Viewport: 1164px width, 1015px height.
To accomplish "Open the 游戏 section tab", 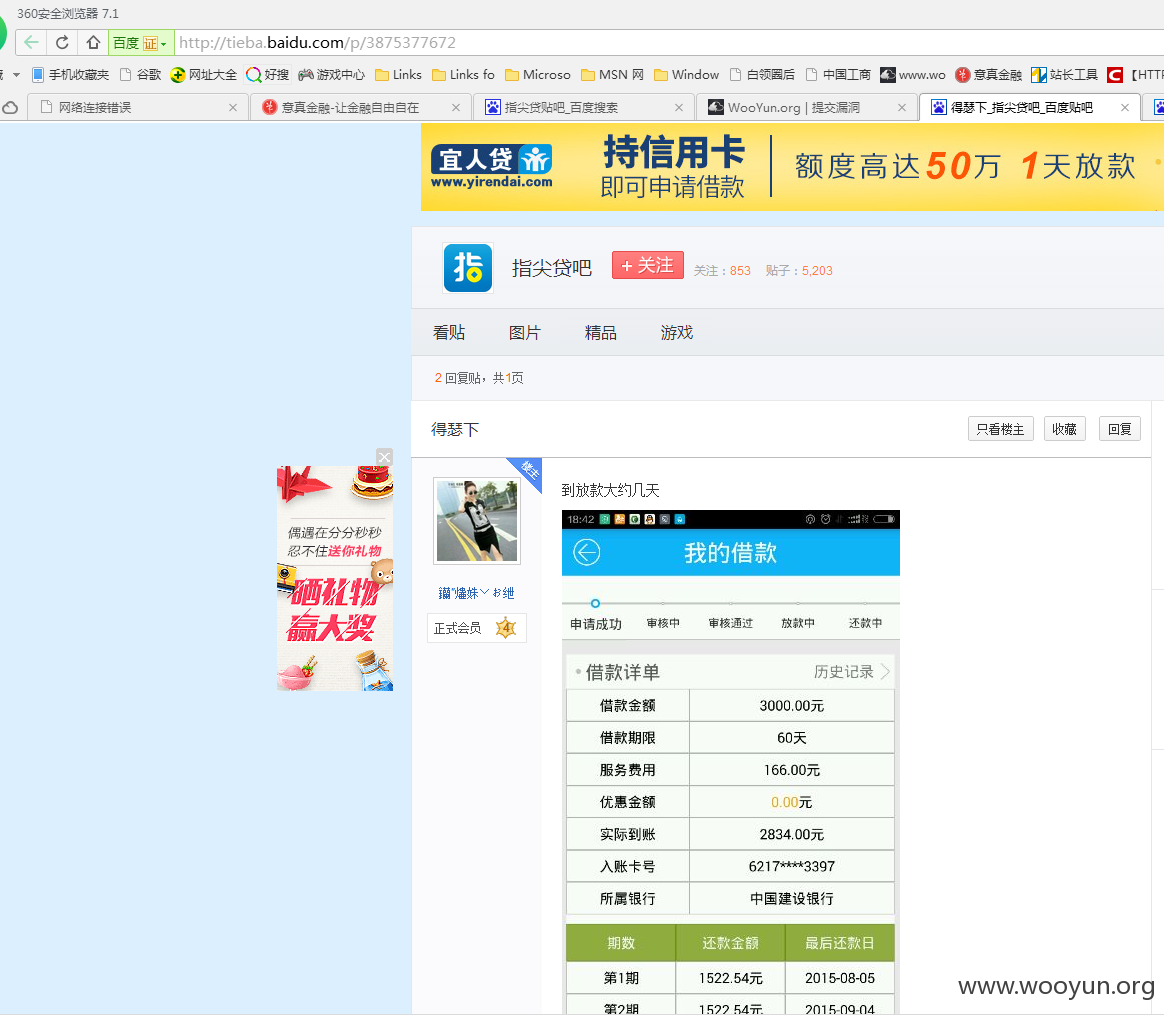I will pos(677,333).
